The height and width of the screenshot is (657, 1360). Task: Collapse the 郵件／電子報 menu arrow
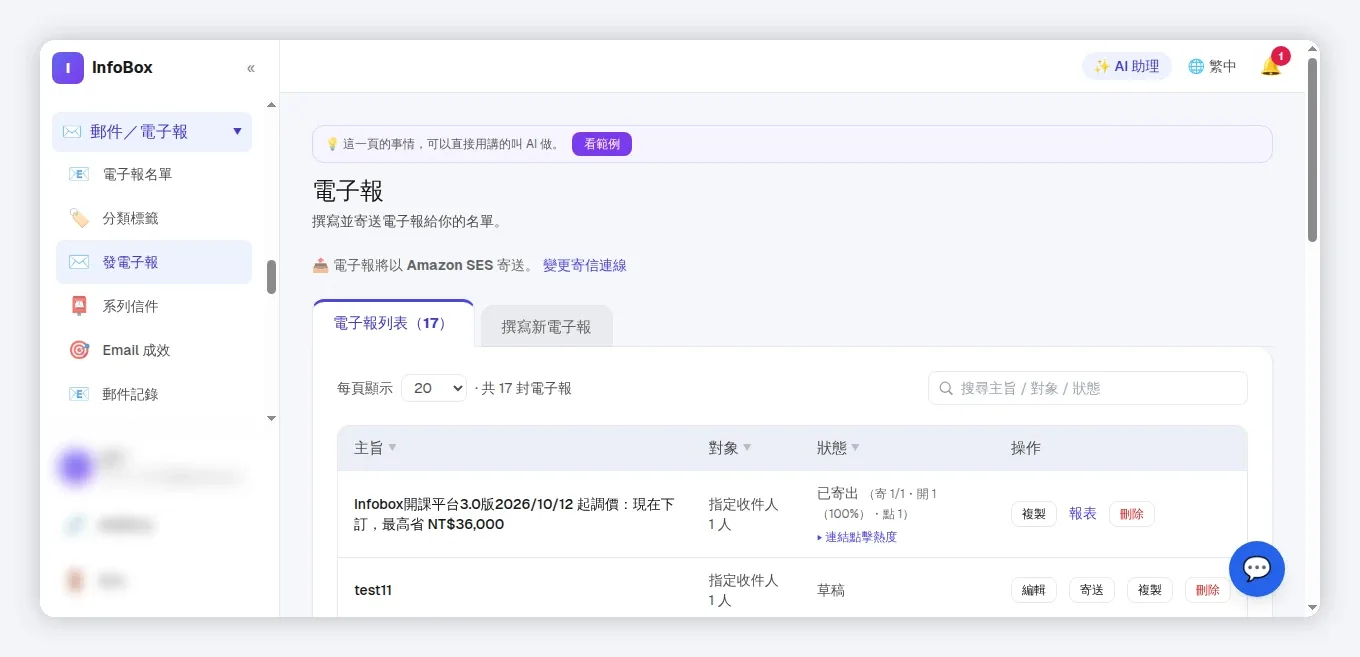(237, 131)
